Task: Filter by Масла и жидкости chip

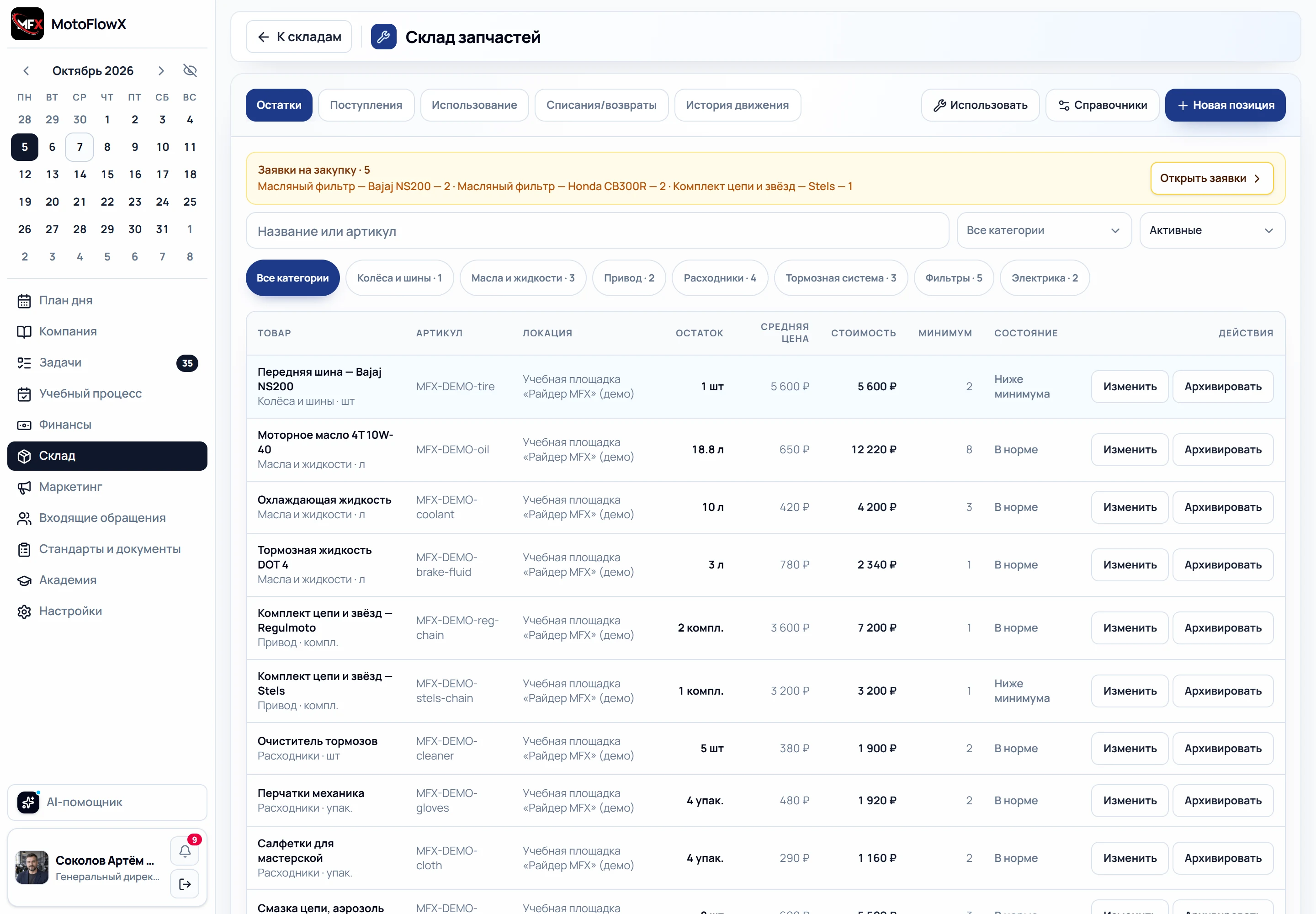Action: [523, 278]
